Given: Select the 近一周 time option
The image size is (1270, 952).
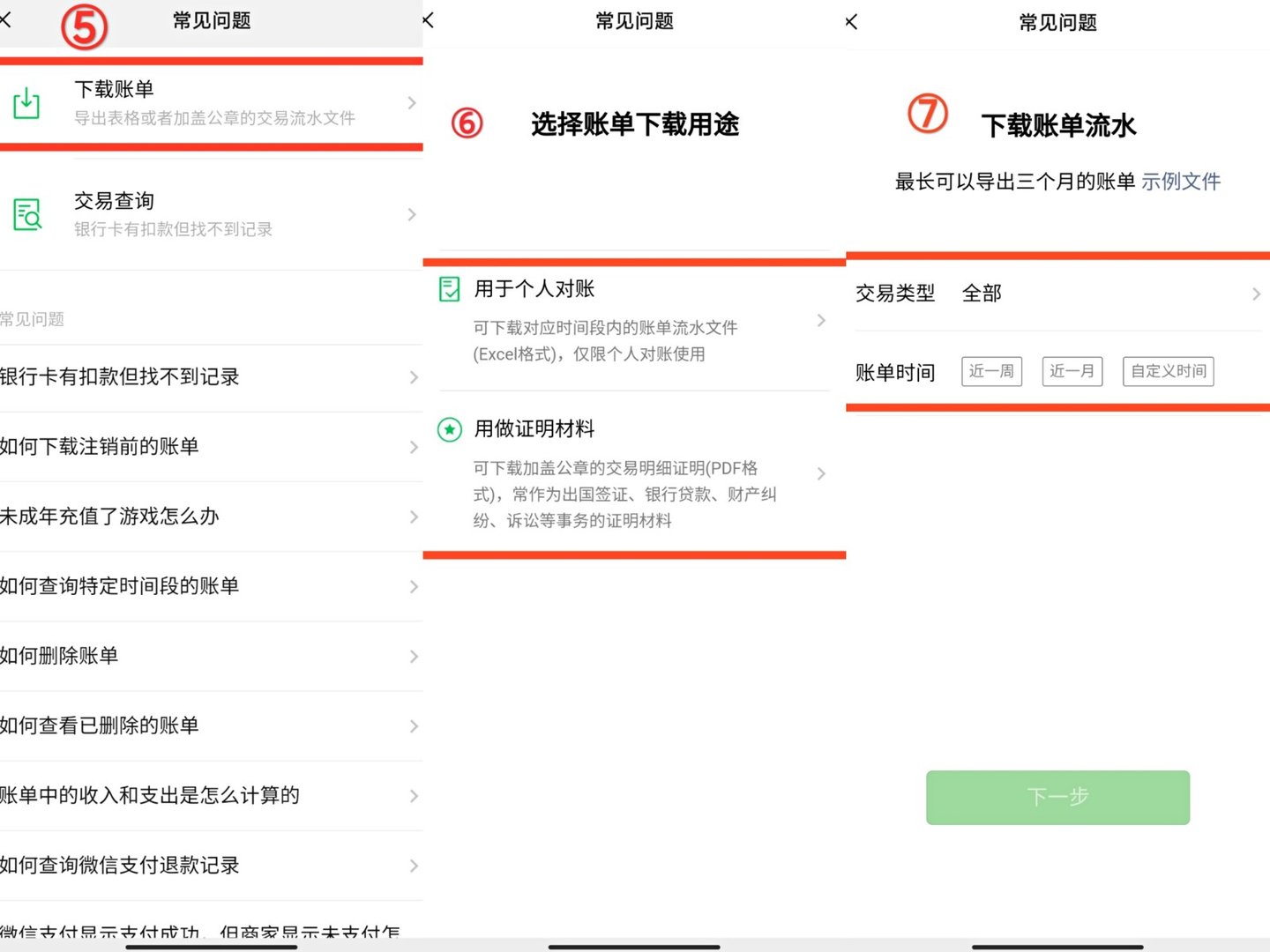Looking at the screenshot, I should 991,371.
